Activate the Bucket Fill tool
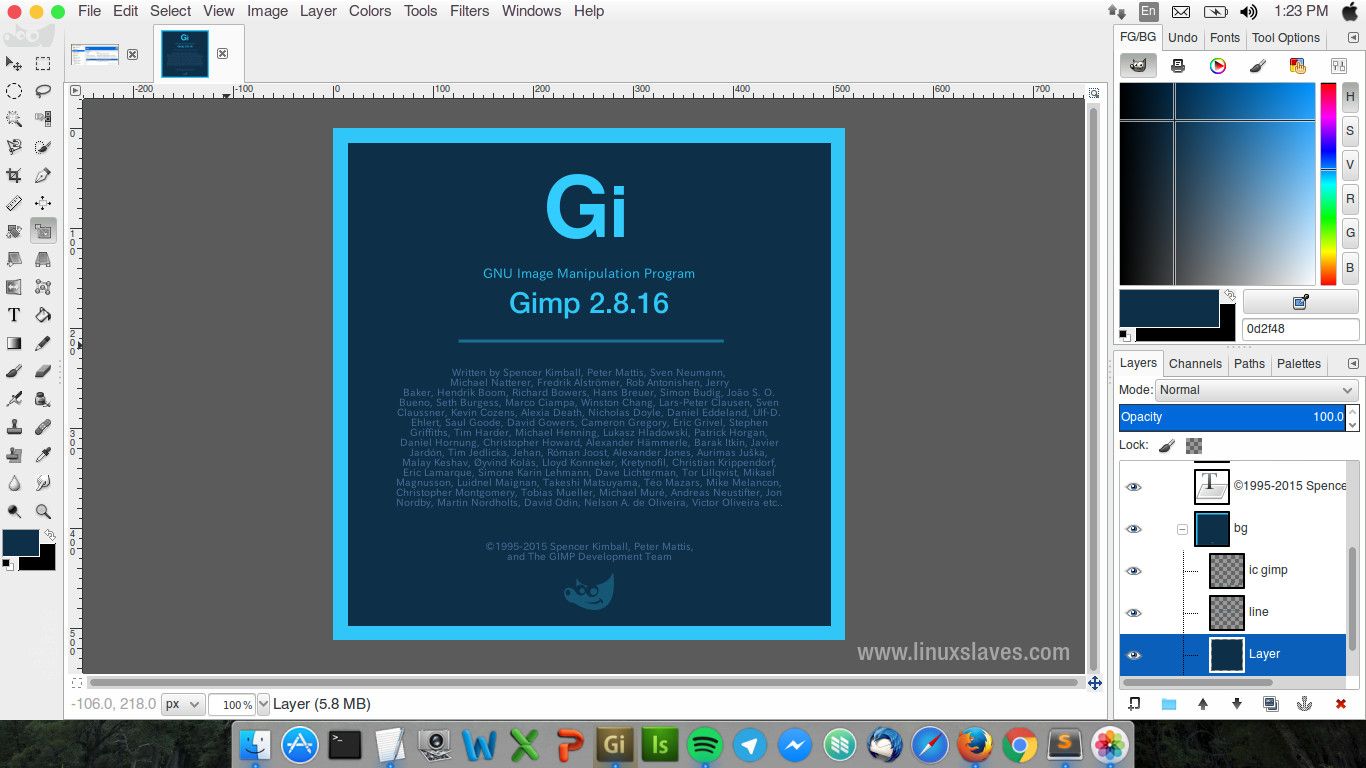1366x768 pixels. 43,315
